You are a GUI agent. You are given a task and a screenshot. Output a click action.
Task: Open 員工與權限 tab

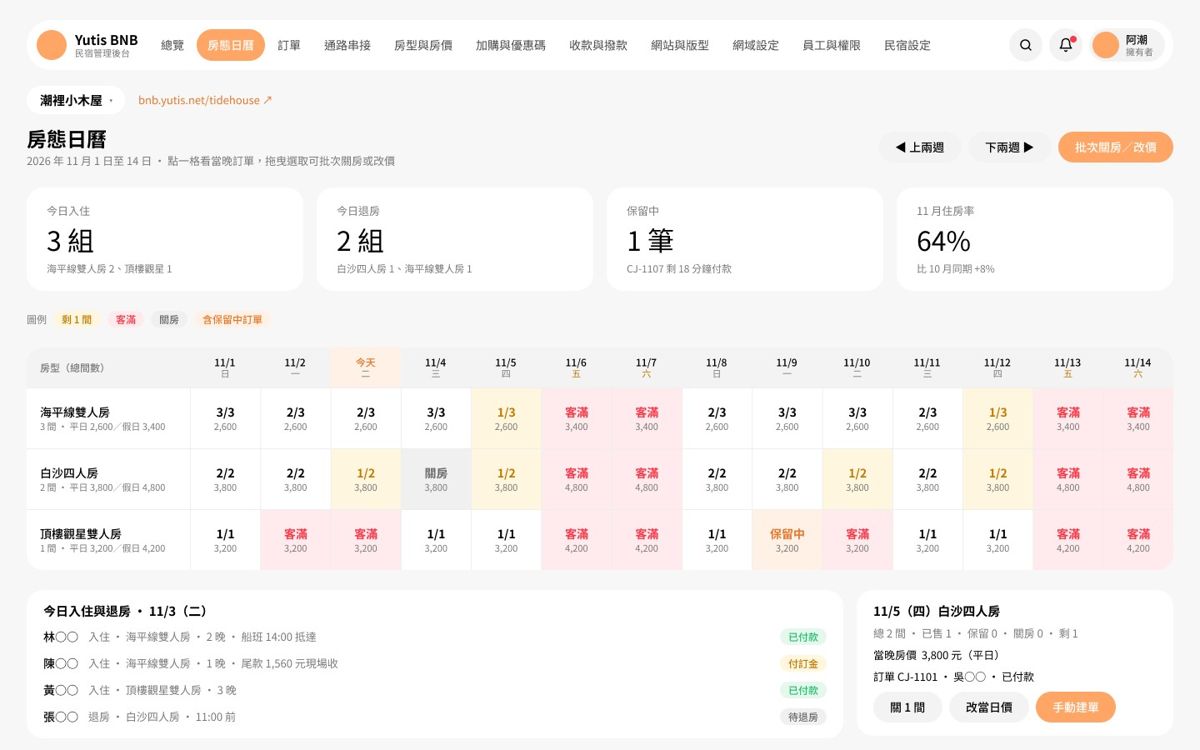tap(831, 45)
